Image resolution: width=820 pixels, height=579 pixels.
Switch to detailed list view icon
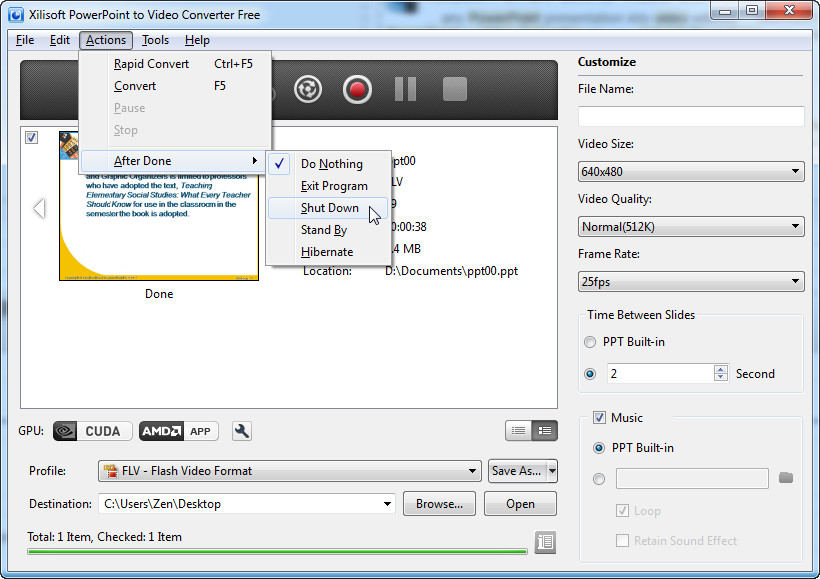(x=544, y=430)
